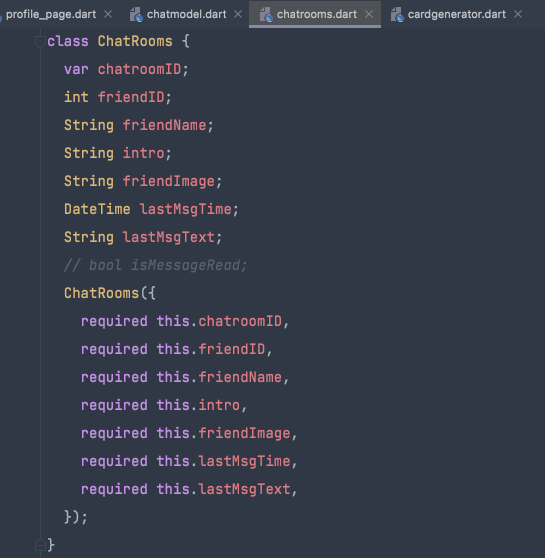Close the cardgenerator.dart tab
Viewport: 545px width, 558px height.
pos(518,14)
